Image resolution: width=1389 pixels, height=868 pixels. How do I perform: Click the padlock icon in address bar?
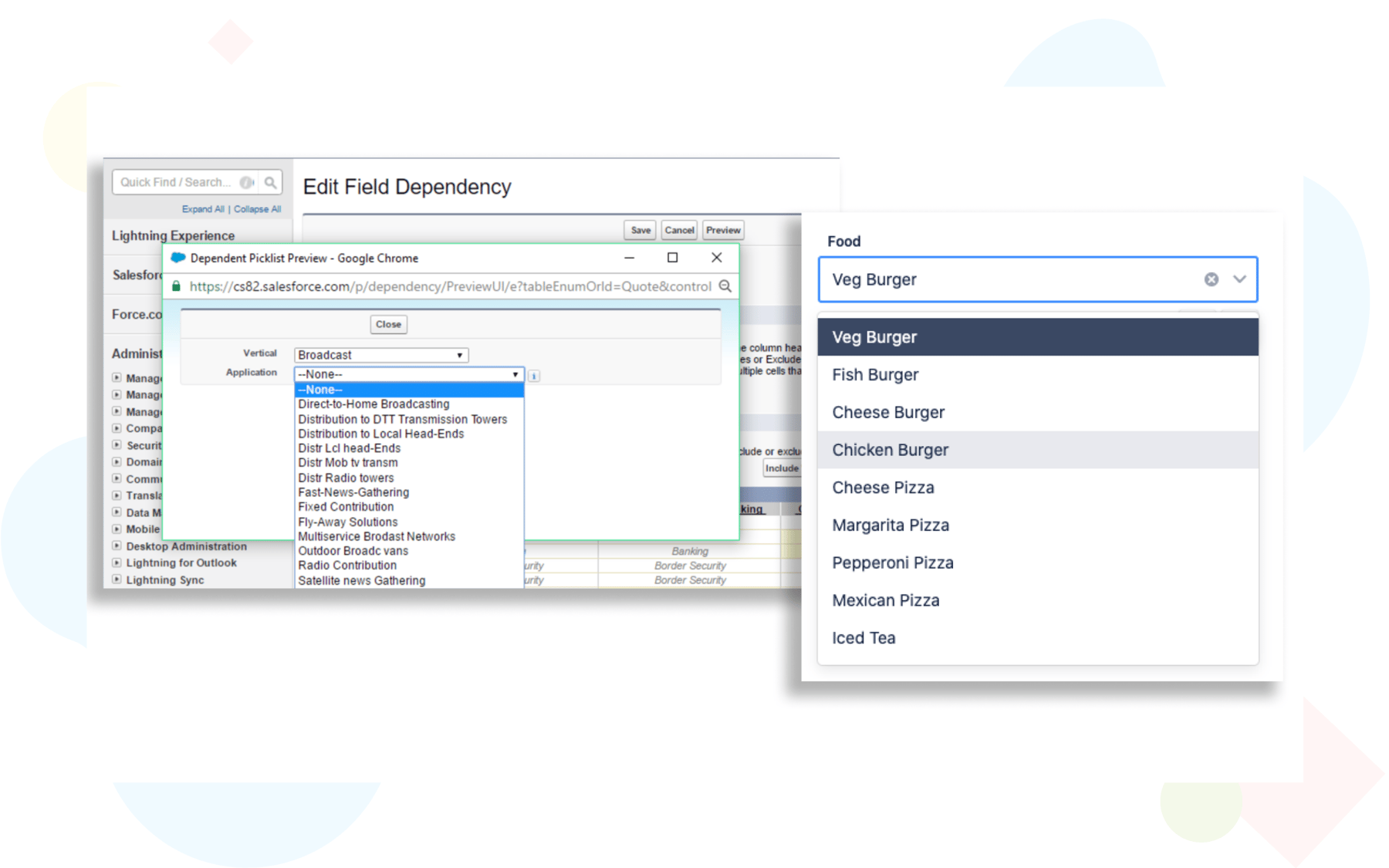pyautogui.click(x=176, y=286)
